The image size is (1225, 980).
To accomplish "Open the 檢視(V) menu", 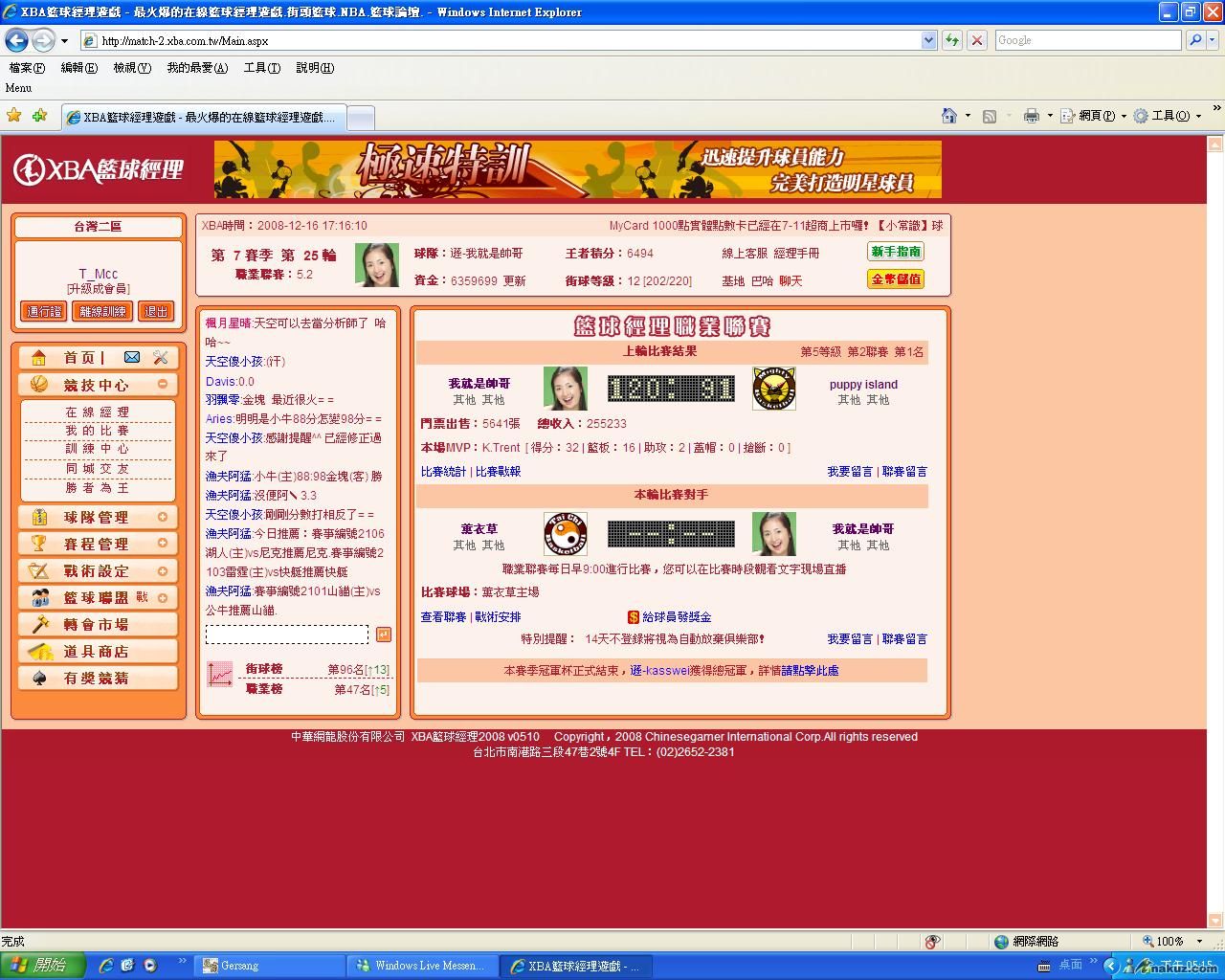I will (132, 68).
